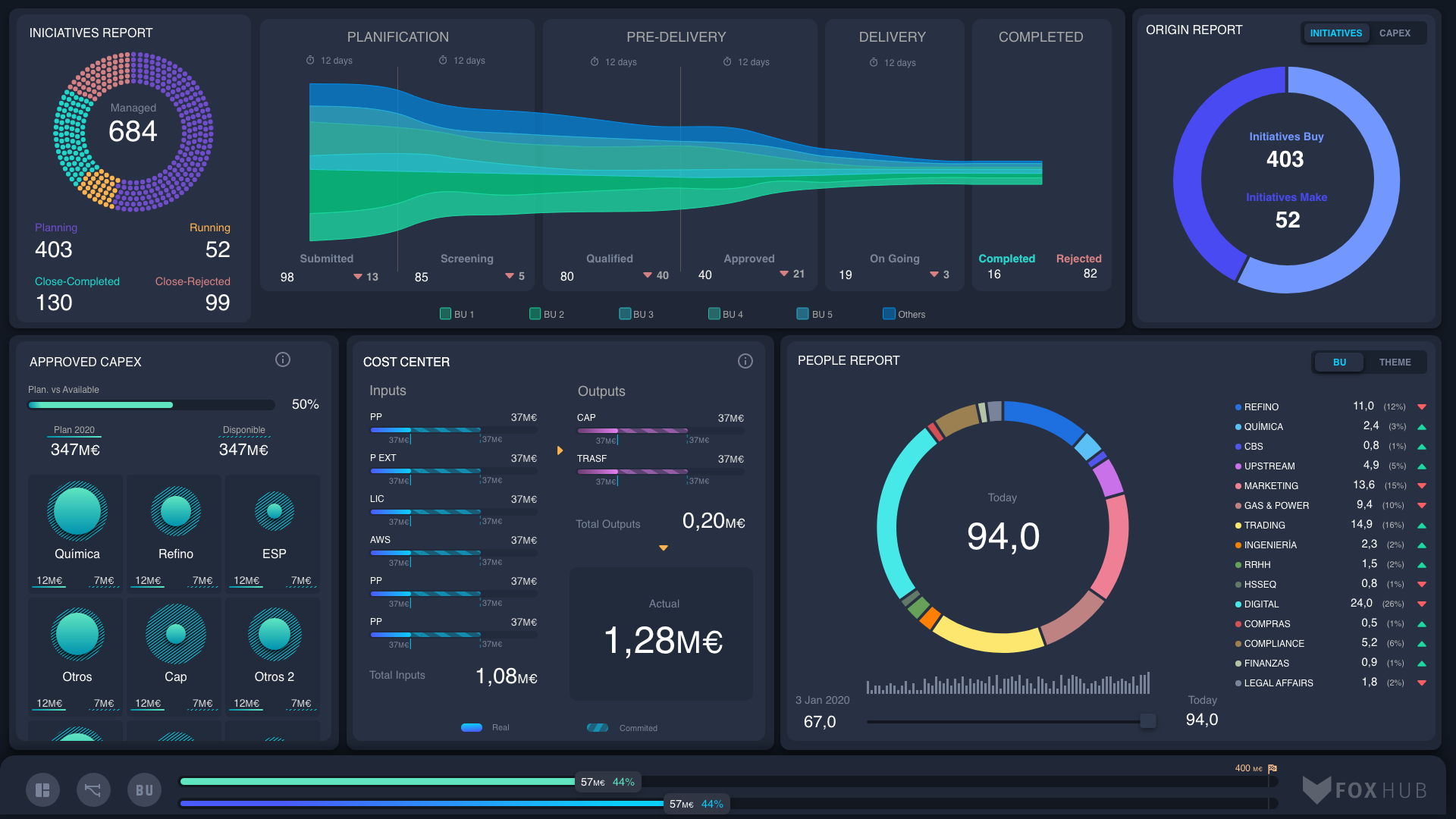1456x819 pixels.
Task: Click the orange arrow between Inputs and Outputs
Action: click(x=560, y=450)
